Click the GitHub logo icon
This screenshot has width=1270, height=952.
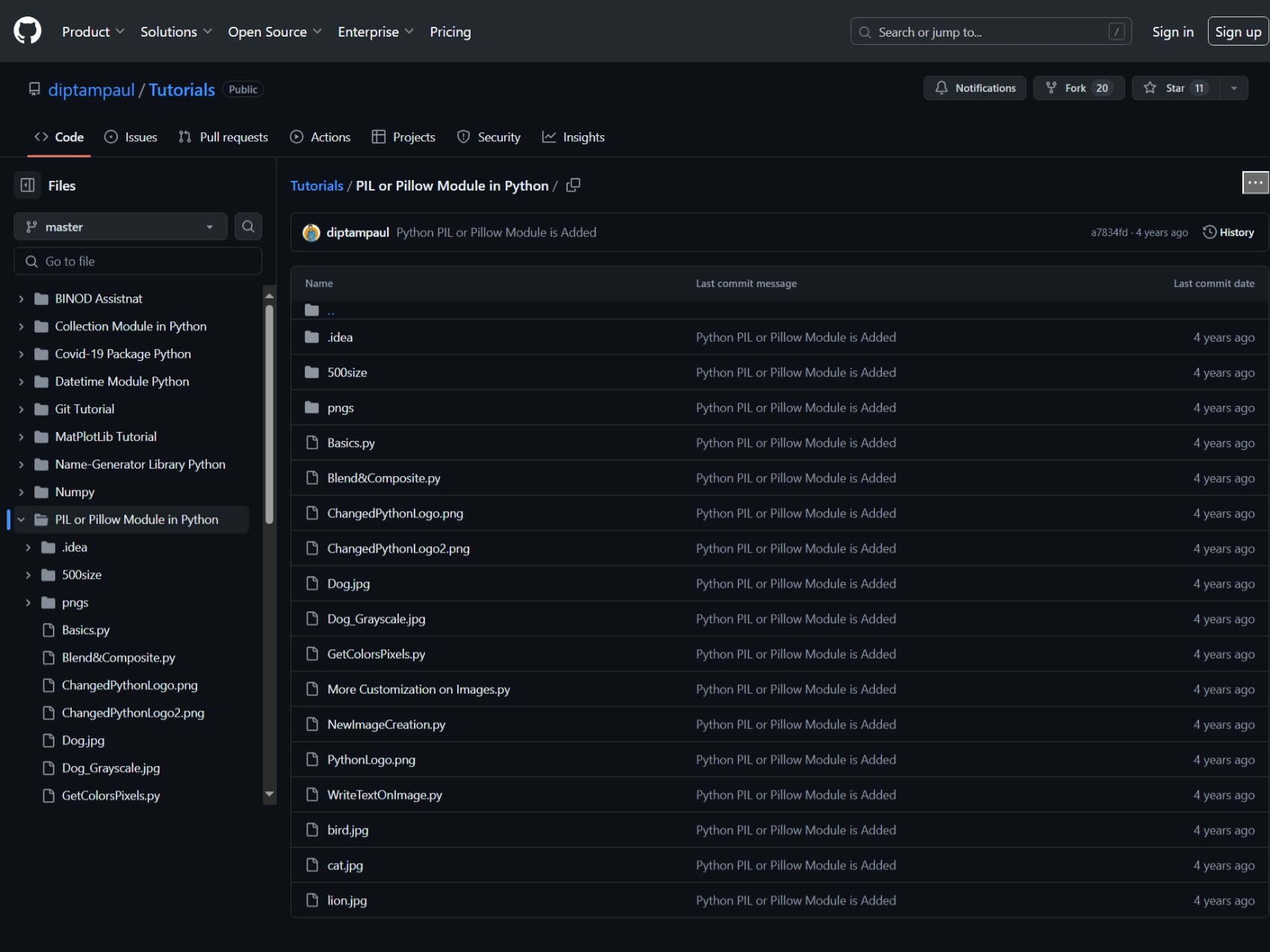click(28, 31)
